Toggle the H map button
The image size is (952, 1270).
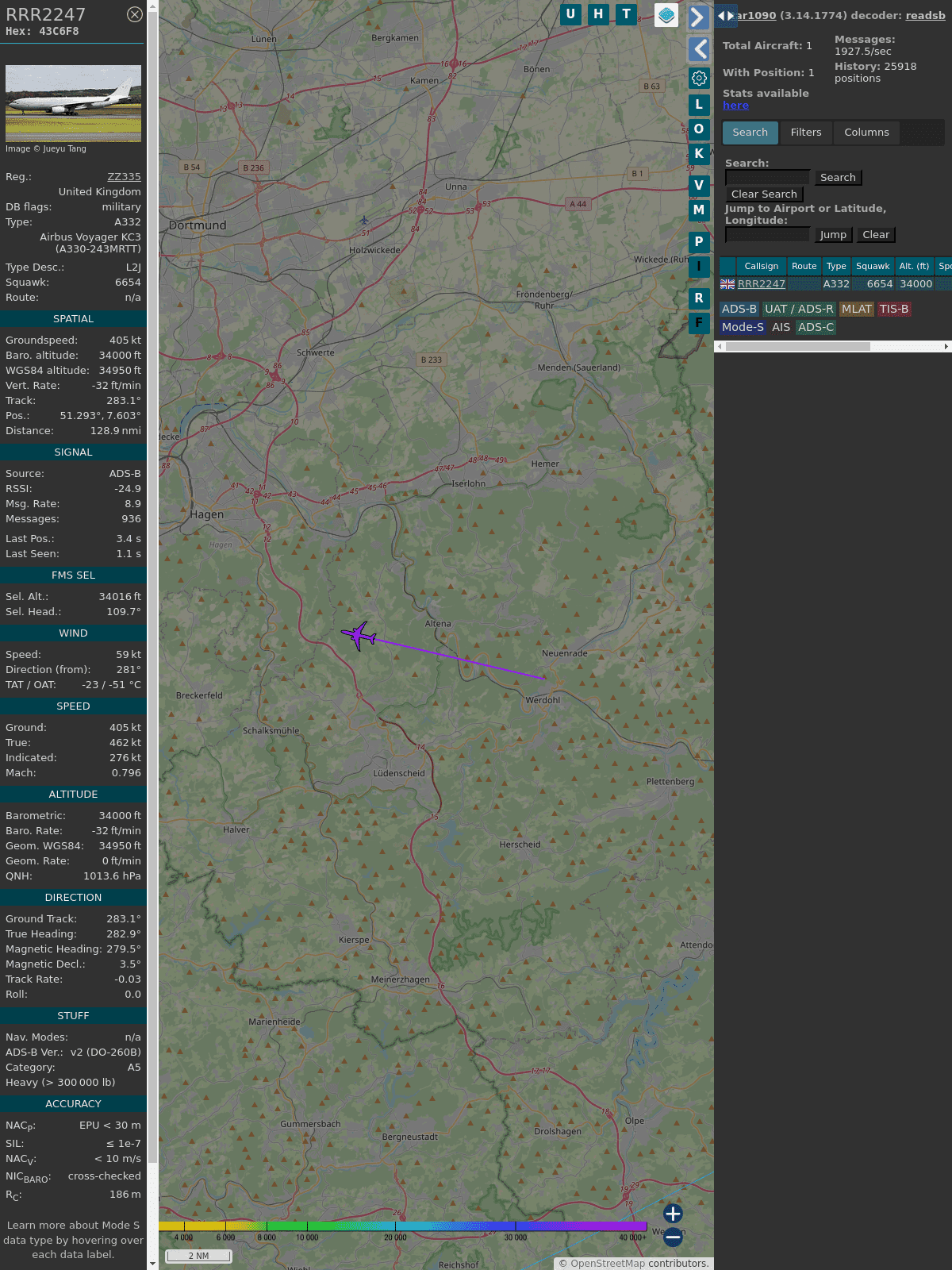point(598,14)
